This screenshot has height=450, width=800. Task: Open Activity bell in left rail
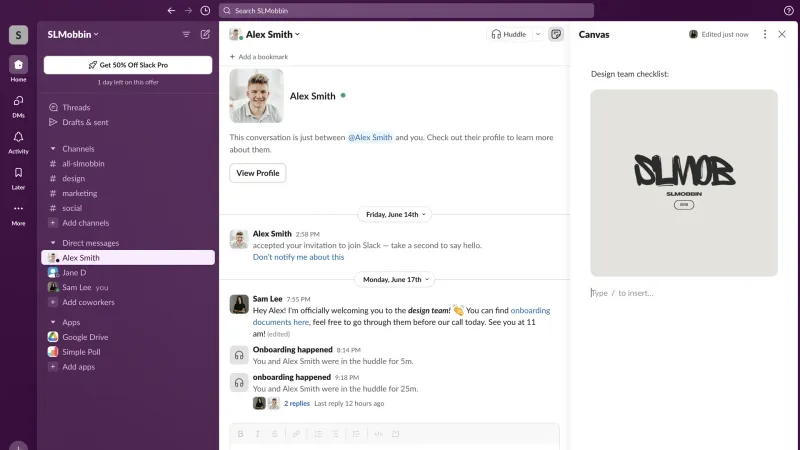(18, 142)
